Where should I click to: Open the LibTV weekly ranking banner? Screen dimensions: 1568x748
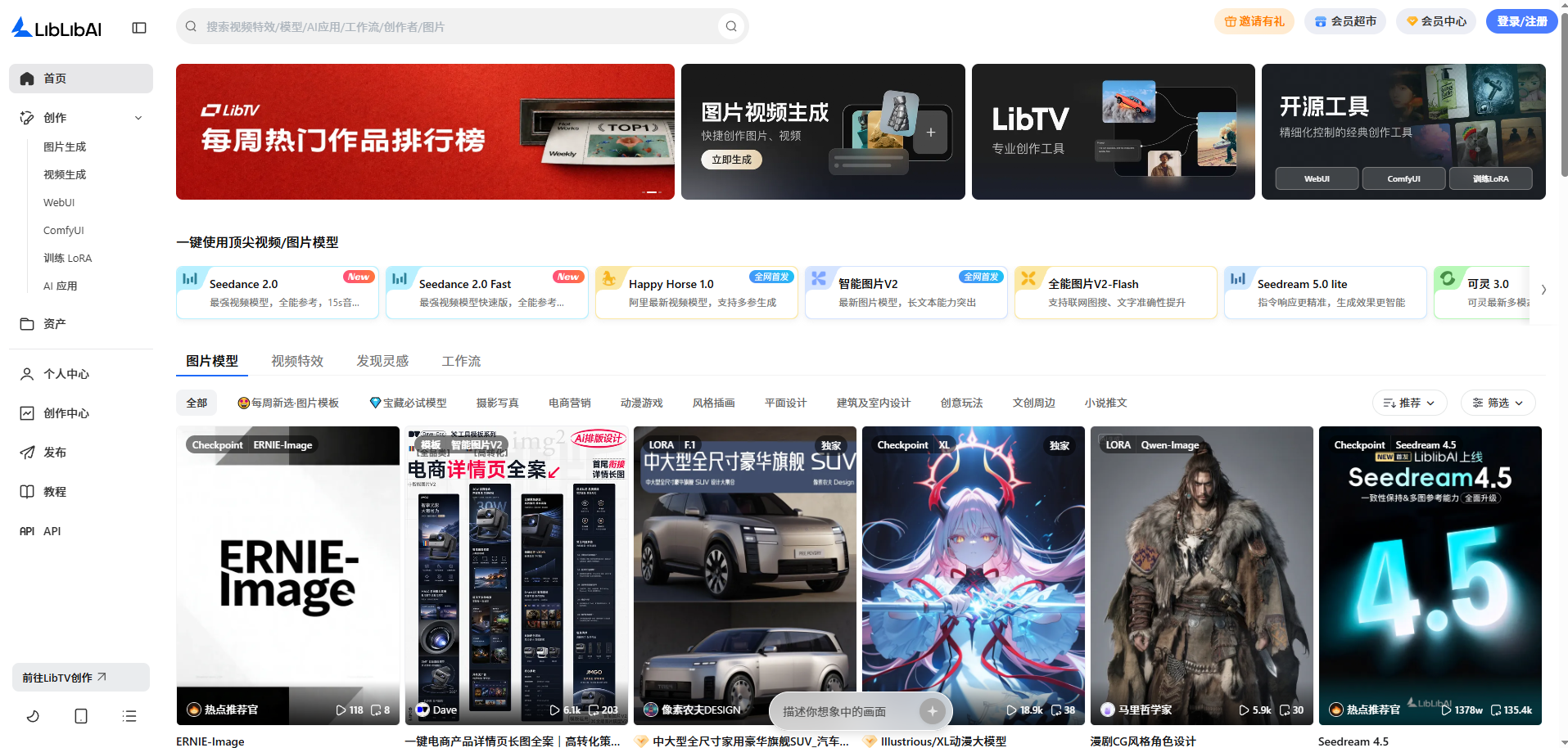pyautogui.click(x=425, y=132)
